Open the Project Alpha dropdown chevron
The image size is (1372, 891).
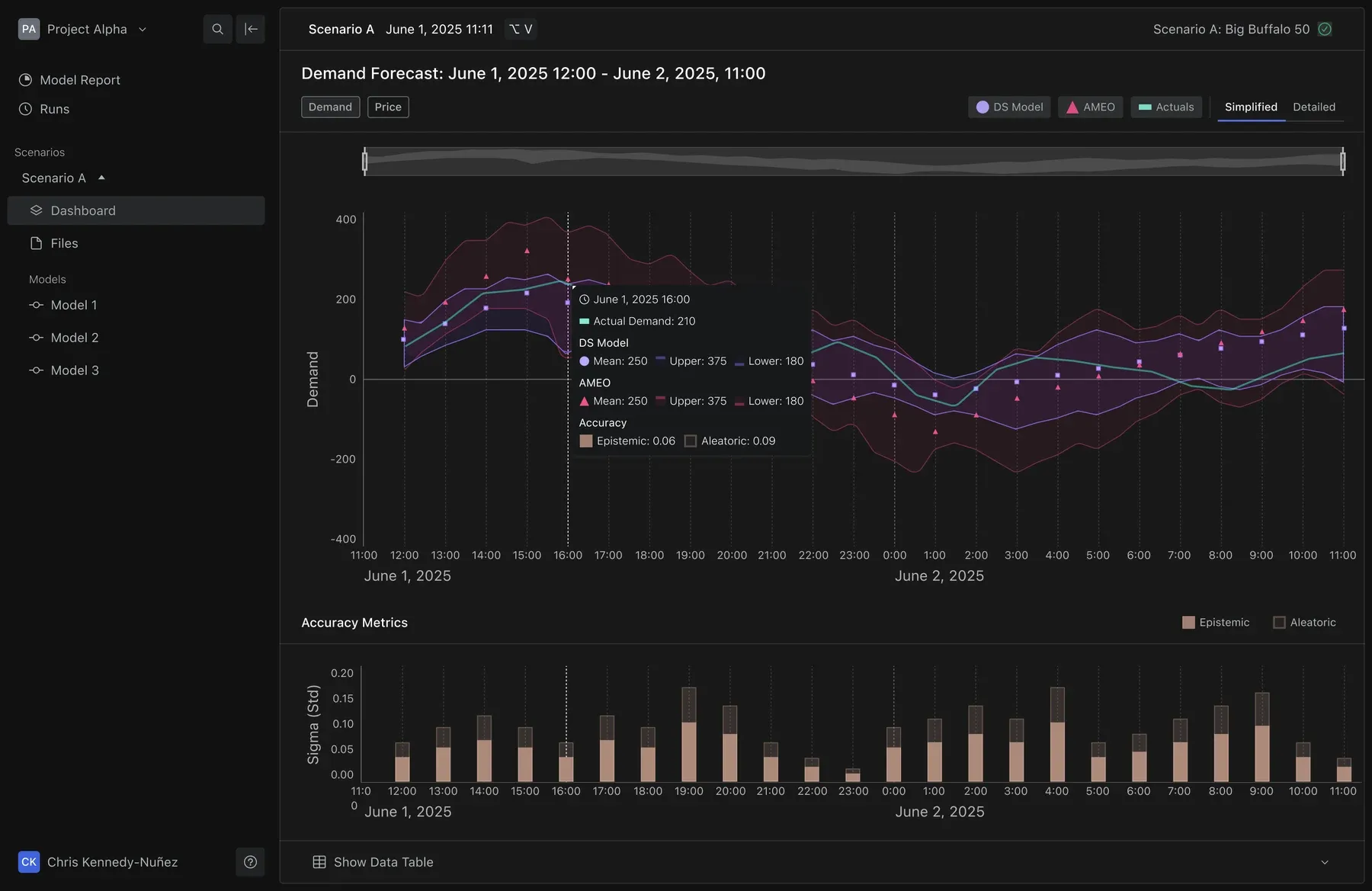click(x=143, y=29)
